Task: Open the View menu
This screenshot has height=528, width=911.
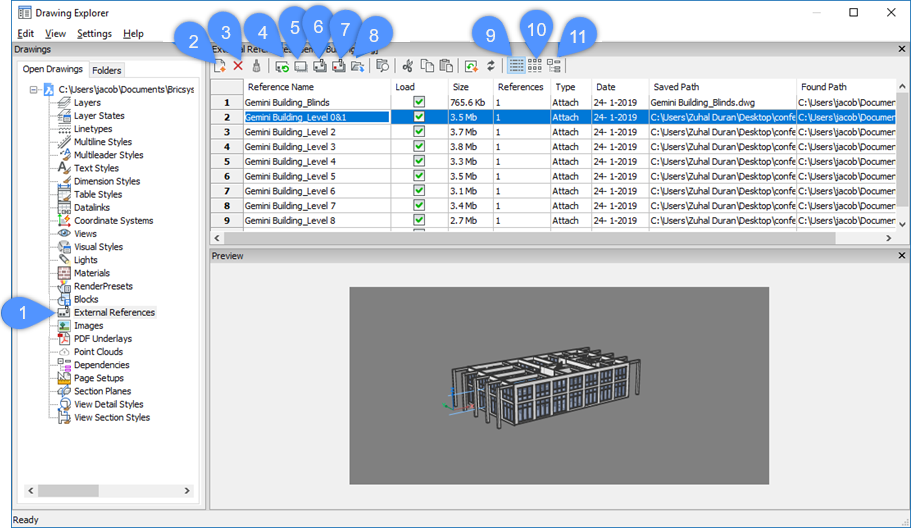Action: [x=55, y=33]
